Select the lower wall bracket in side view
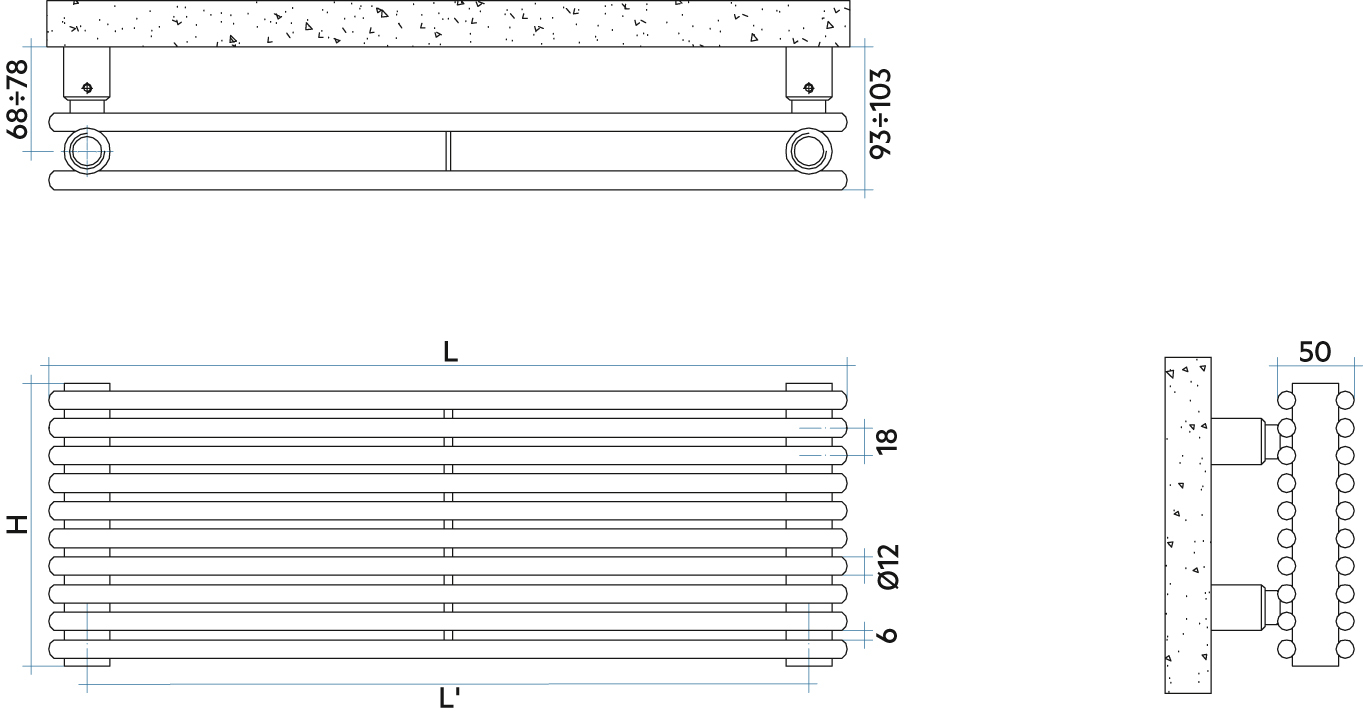 (x=1240, y=603)
